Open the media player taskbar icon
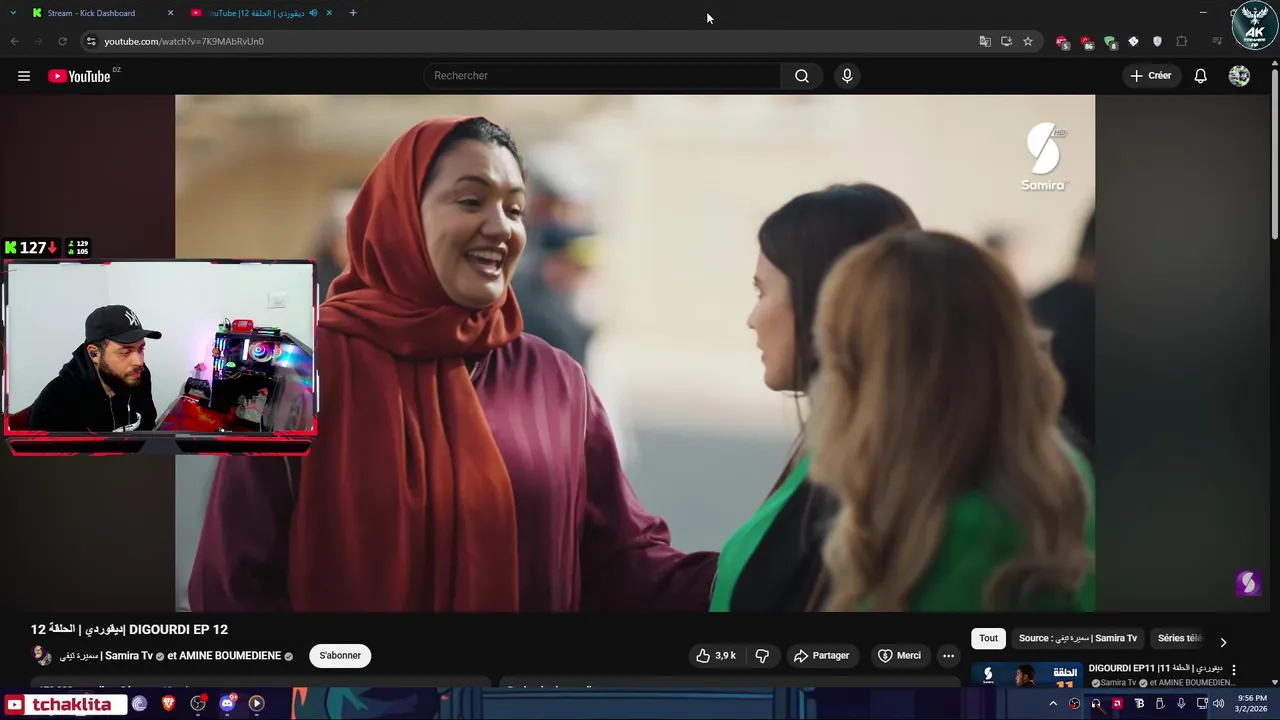This screenshot has width=1280, height=720. pyautogui.click(x=256, y=704)
